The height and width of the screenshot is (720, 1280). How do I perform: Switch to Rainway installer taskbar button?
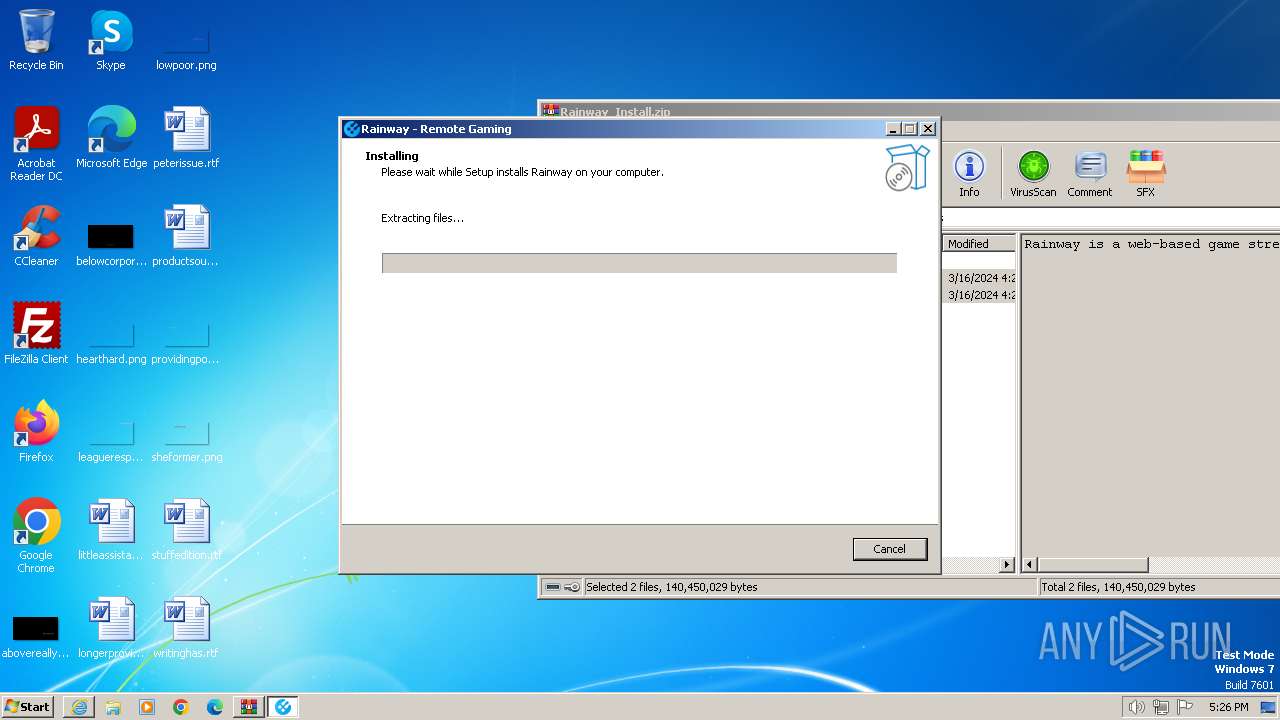point(283,707)
